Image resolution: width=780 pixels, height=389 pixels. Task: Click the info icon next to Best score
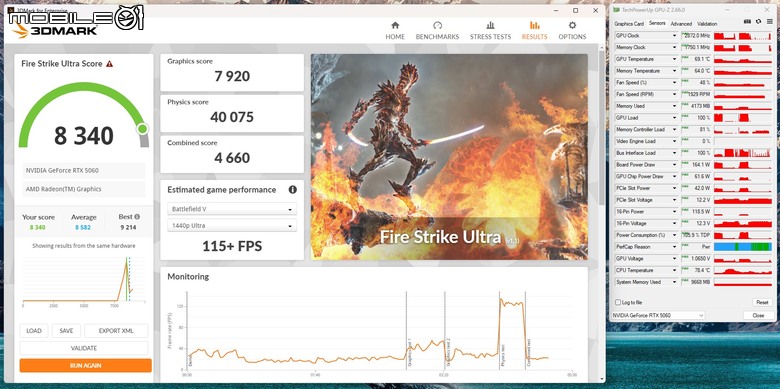tap(137, 217)
